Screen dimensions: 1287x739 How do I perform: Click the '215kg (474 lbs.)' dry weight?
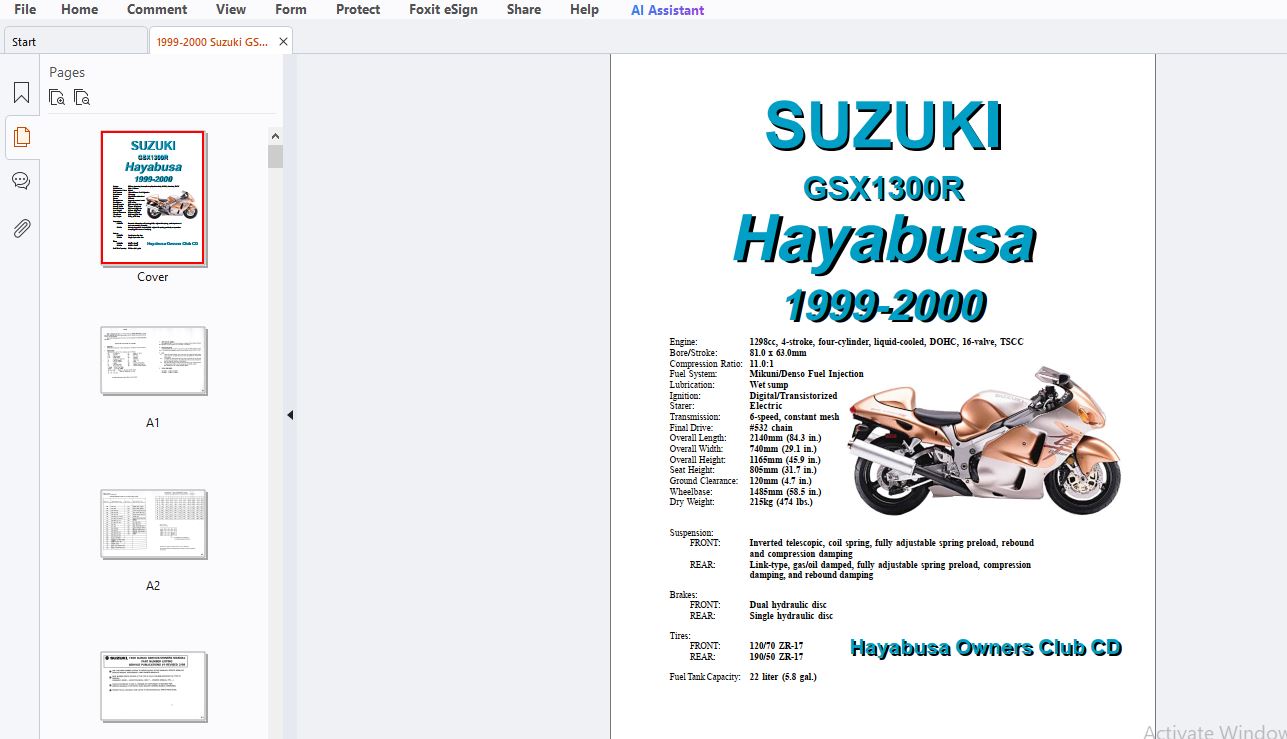tap(783, 502)
